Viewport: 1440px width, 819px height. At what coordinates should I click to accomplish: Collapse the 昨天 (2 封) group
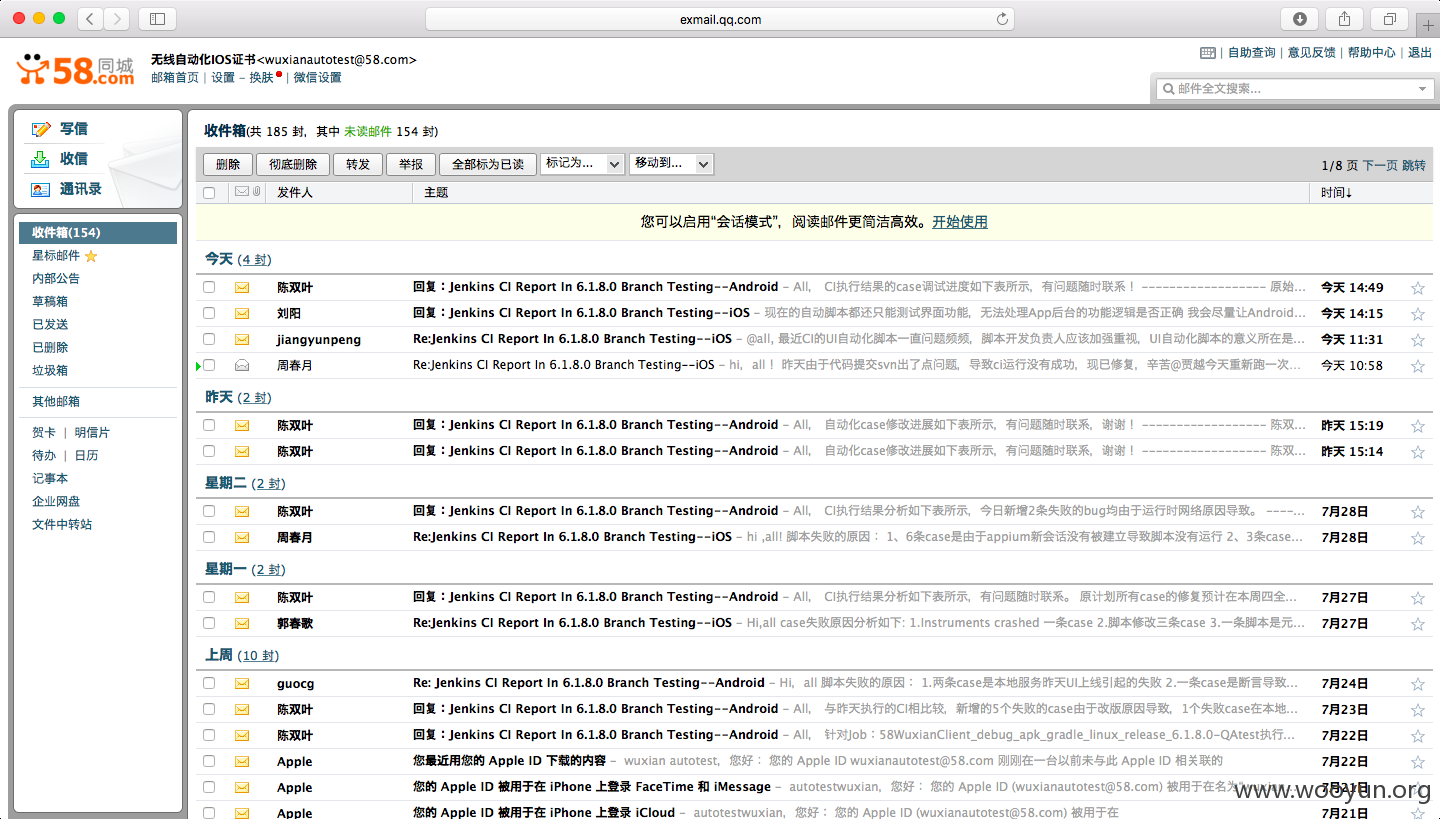237,397
